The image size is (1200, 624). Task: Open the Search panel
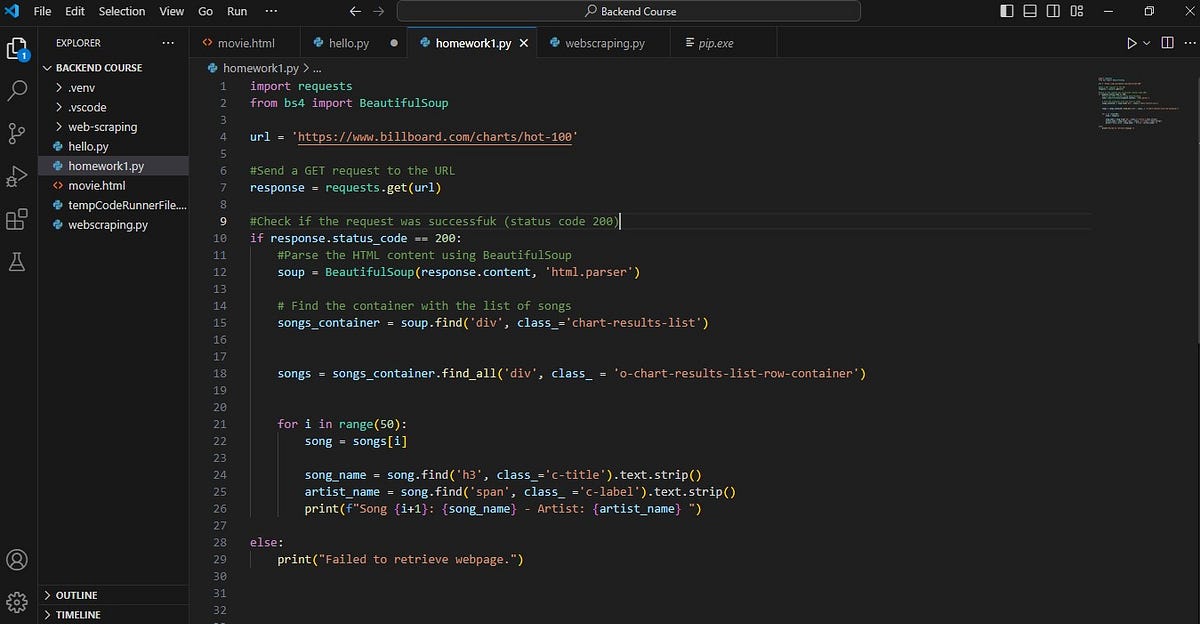point(16,90)
